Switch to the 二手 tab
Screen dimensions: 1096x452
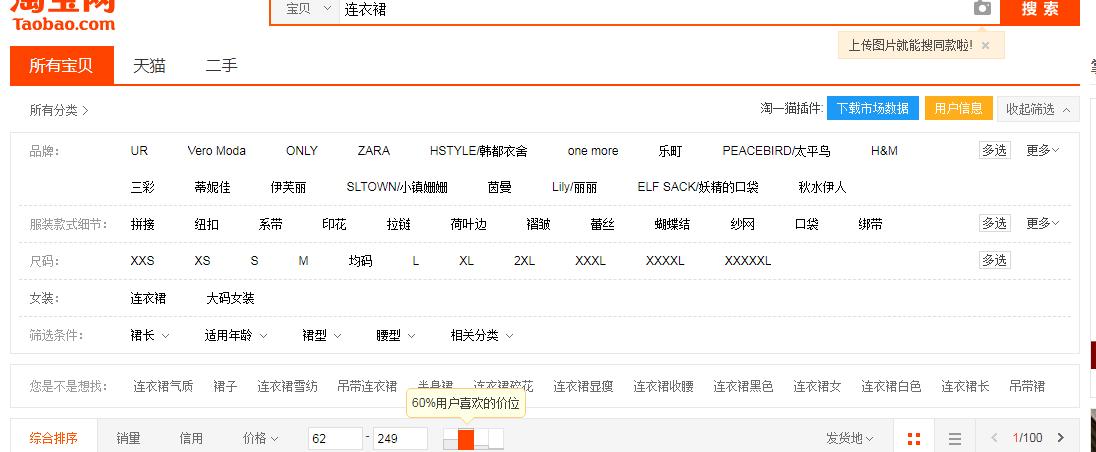222,66
